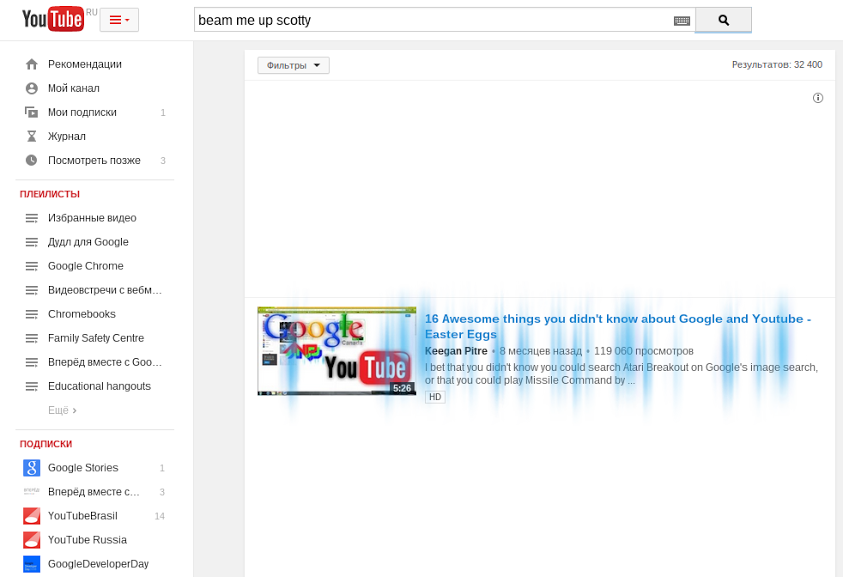Open Вперёд вместе с Goo… playlist
The image size is (843, 577).
[x=105, y=362]
